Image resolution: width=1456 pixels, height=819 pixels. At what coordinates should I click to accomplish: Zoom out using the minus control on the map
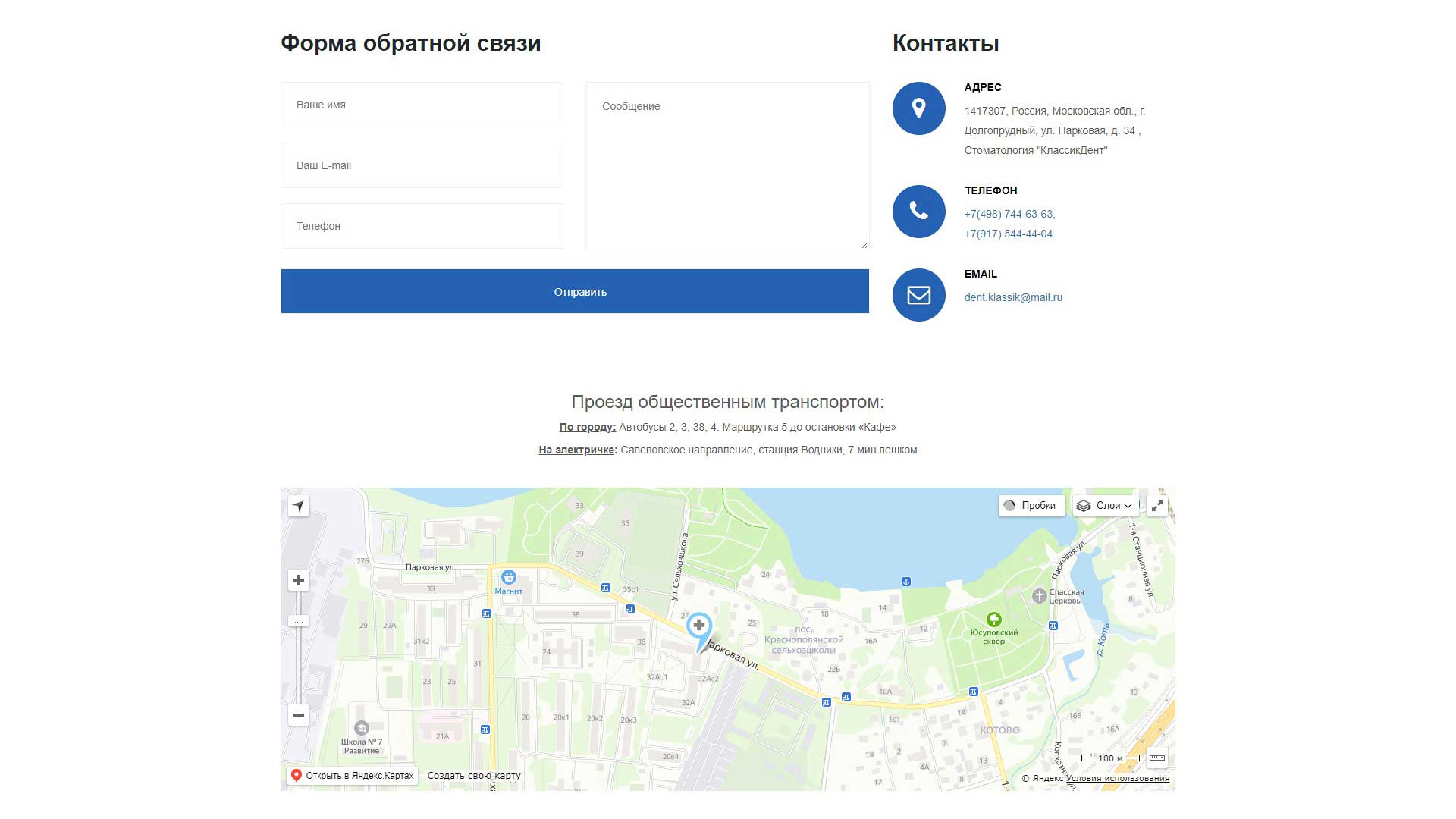click(299, 715)
